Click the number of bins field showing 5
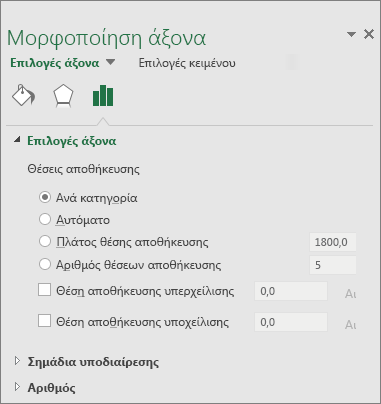 [x=333, y=265]
